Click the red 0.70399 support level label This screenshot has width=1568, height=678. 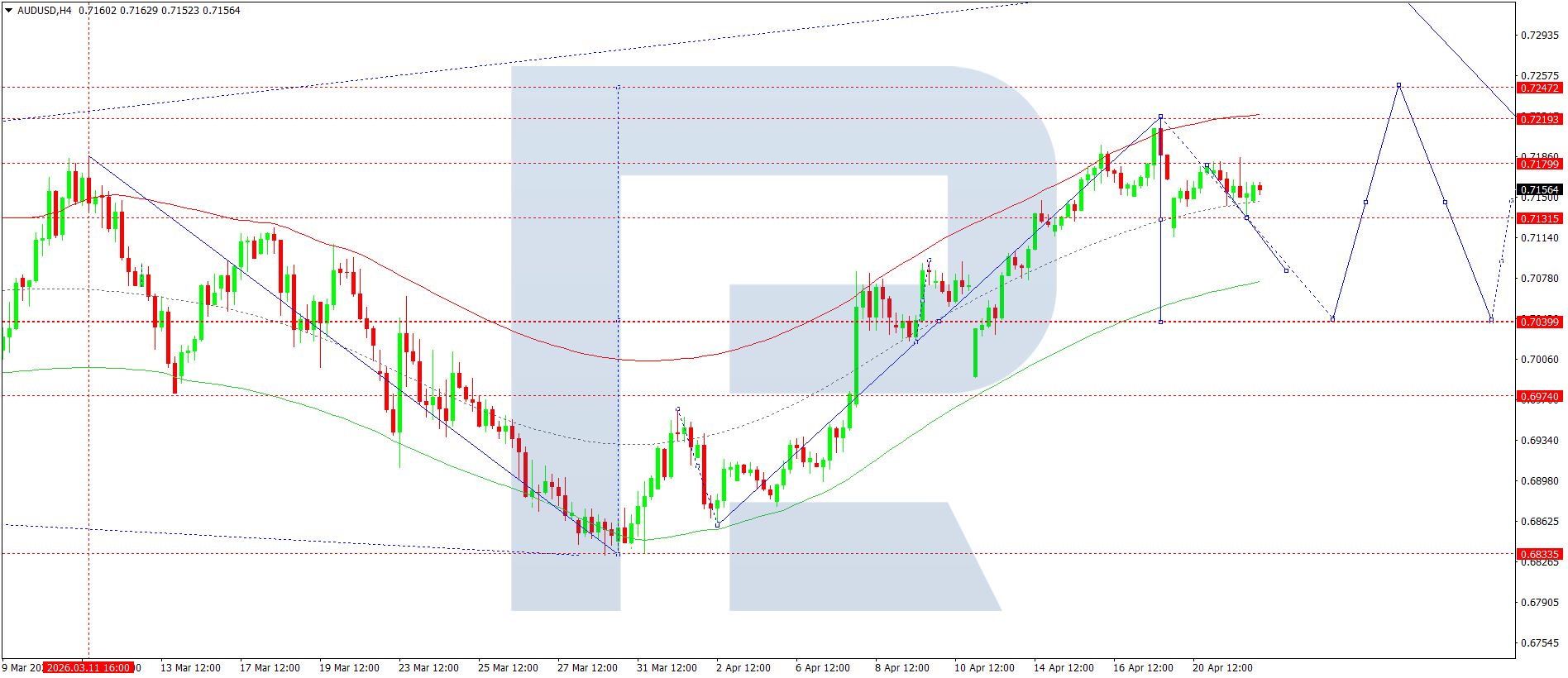(x=1539, y=322)
